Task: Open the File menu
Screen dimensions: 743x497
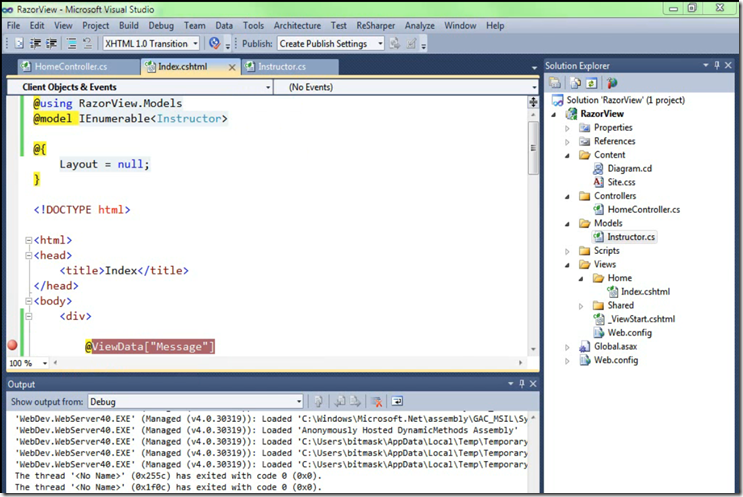Action: 13,26
